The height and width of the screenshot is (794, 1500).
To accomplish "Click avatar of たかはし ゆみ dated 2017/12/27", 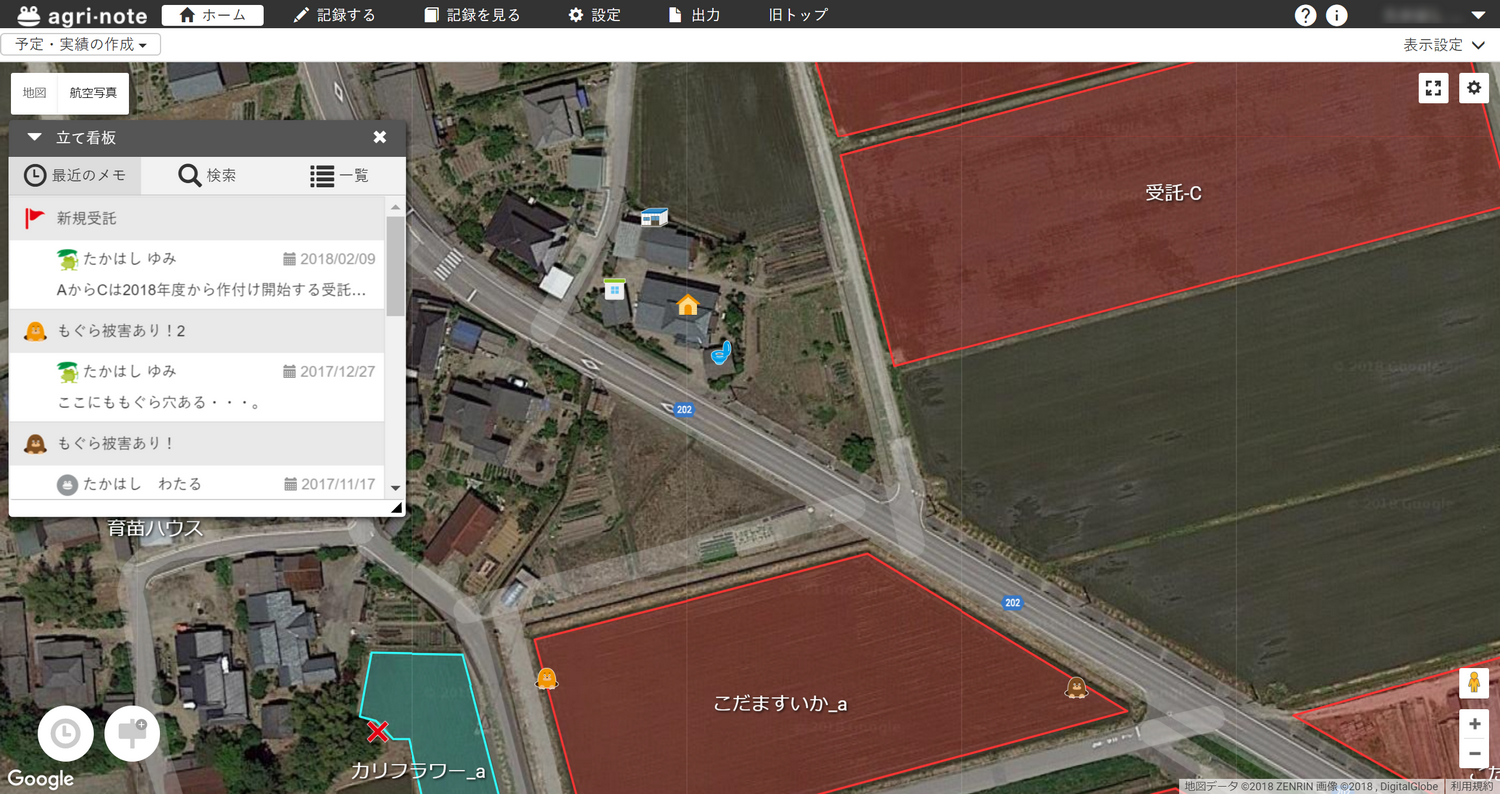I will (68, 372).
